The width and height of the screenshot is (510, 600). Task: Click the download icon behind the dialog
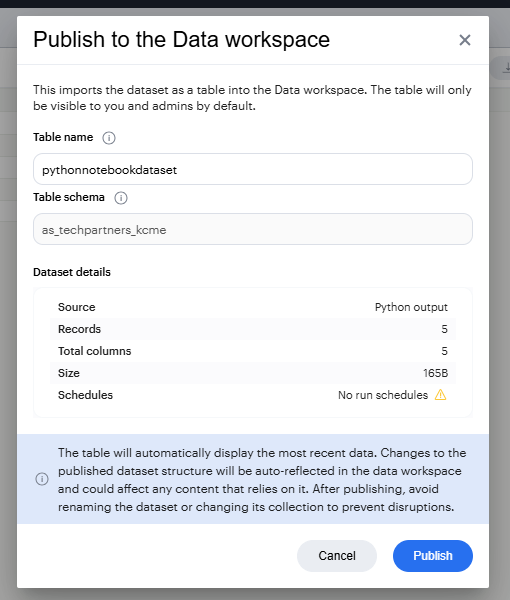[506, 67]
